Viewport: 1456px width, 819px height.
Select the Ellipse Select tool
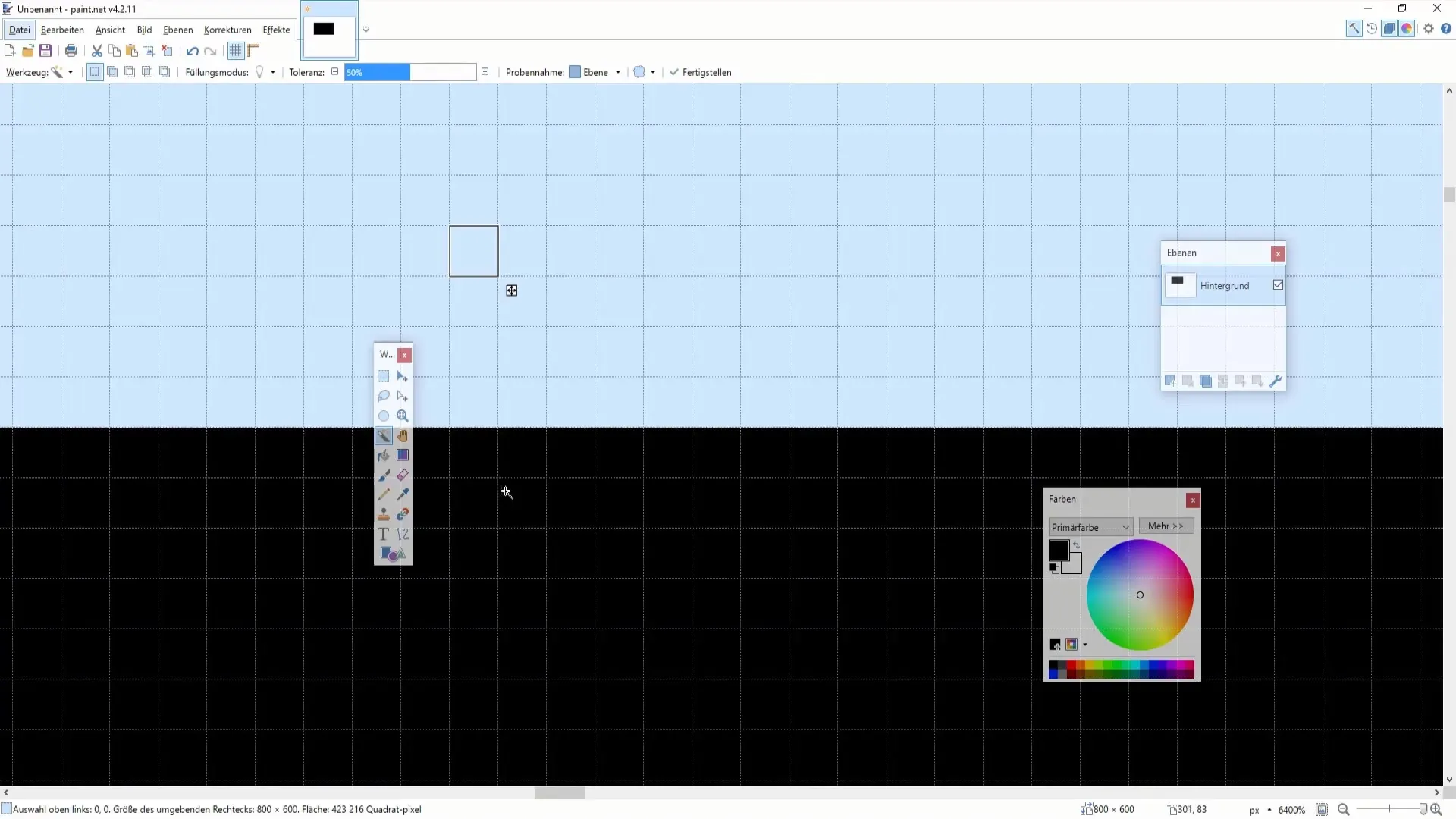384,416
